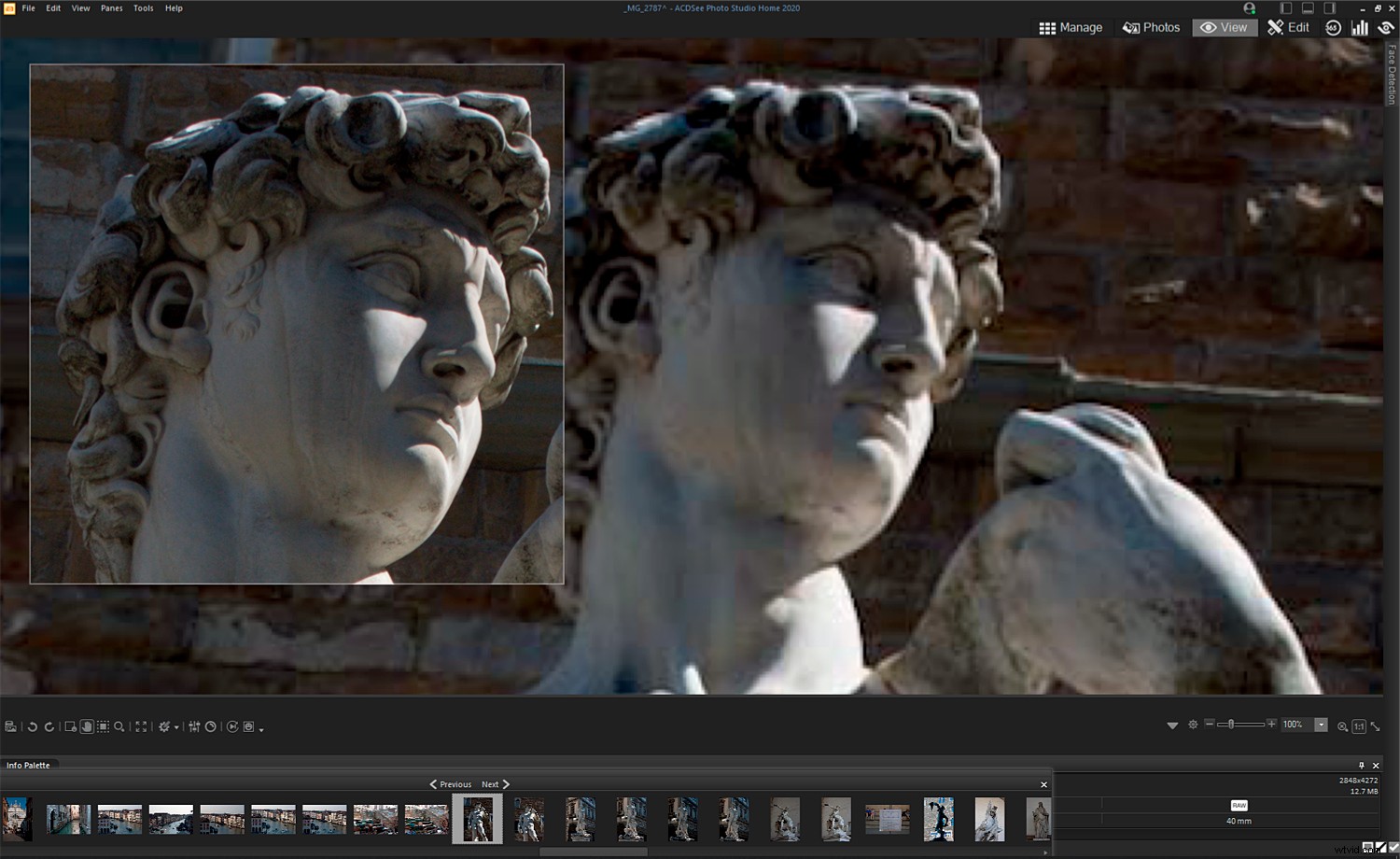1400x859 pixels.
Task: Activate the Zoom magnifier tool
Action: [119, 726]
